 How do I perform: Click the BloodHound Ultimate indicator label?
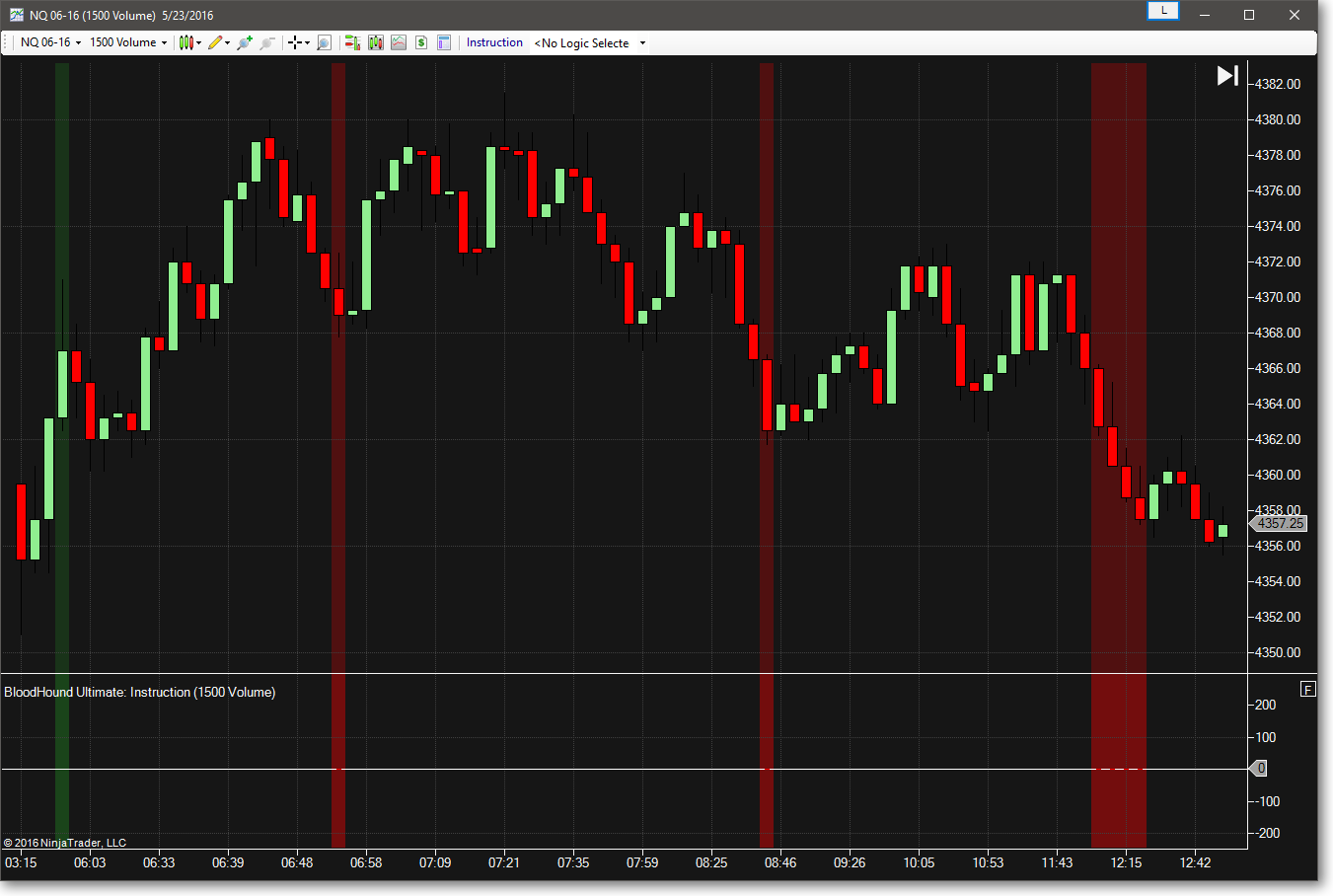pos(140,692)
